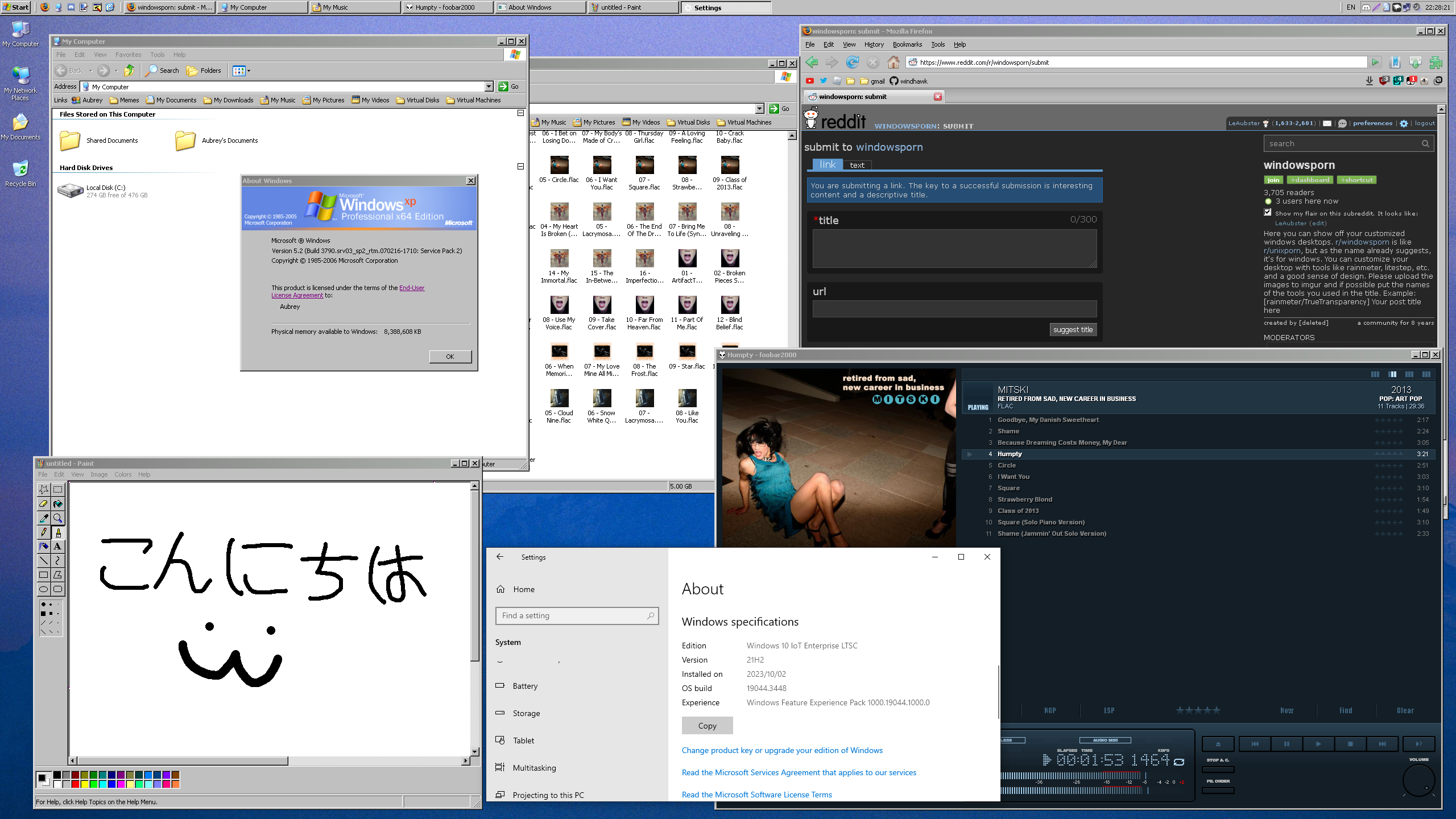This screenshot has height=819, width=1456.
Task: Pause playback in foobar2000
Action: [1287, 744]
